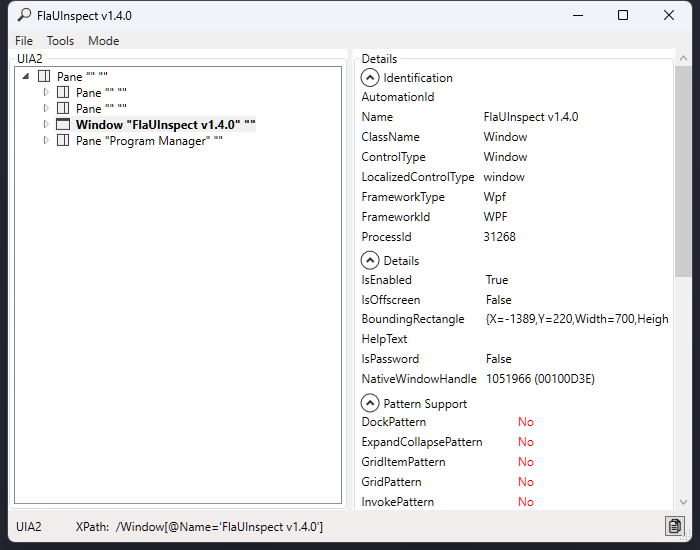Click the FlaUInspect magnifier icon in title bar
Viewport: 700px width, 550px height.
coord(24,15)
